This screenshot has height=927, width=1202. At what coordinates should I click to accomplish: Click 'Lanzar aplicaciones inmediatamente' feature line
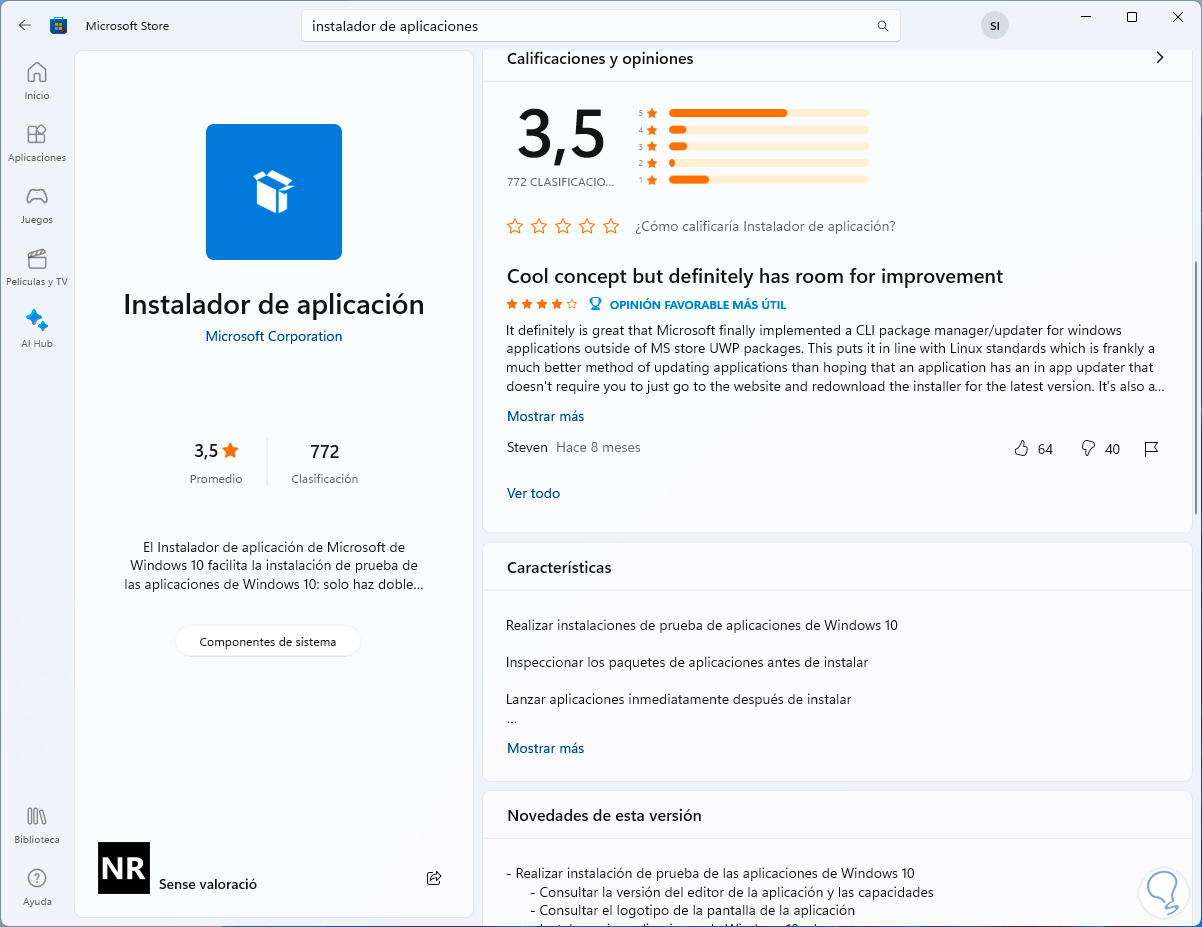pos(679,699)
